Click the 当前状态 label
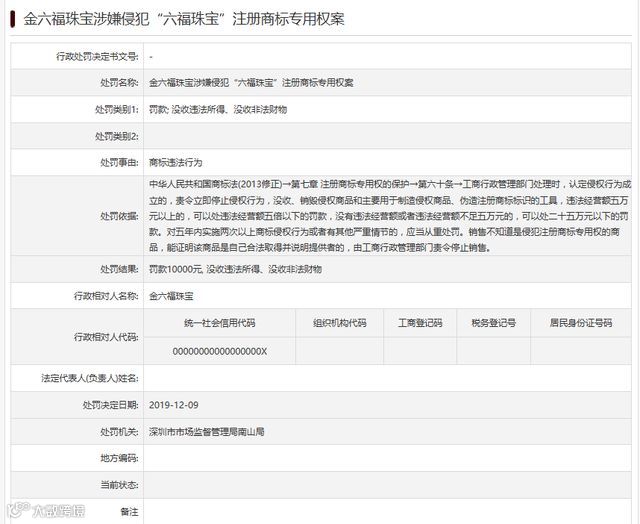Screen dimensions: 640x524 click(119, 485)
